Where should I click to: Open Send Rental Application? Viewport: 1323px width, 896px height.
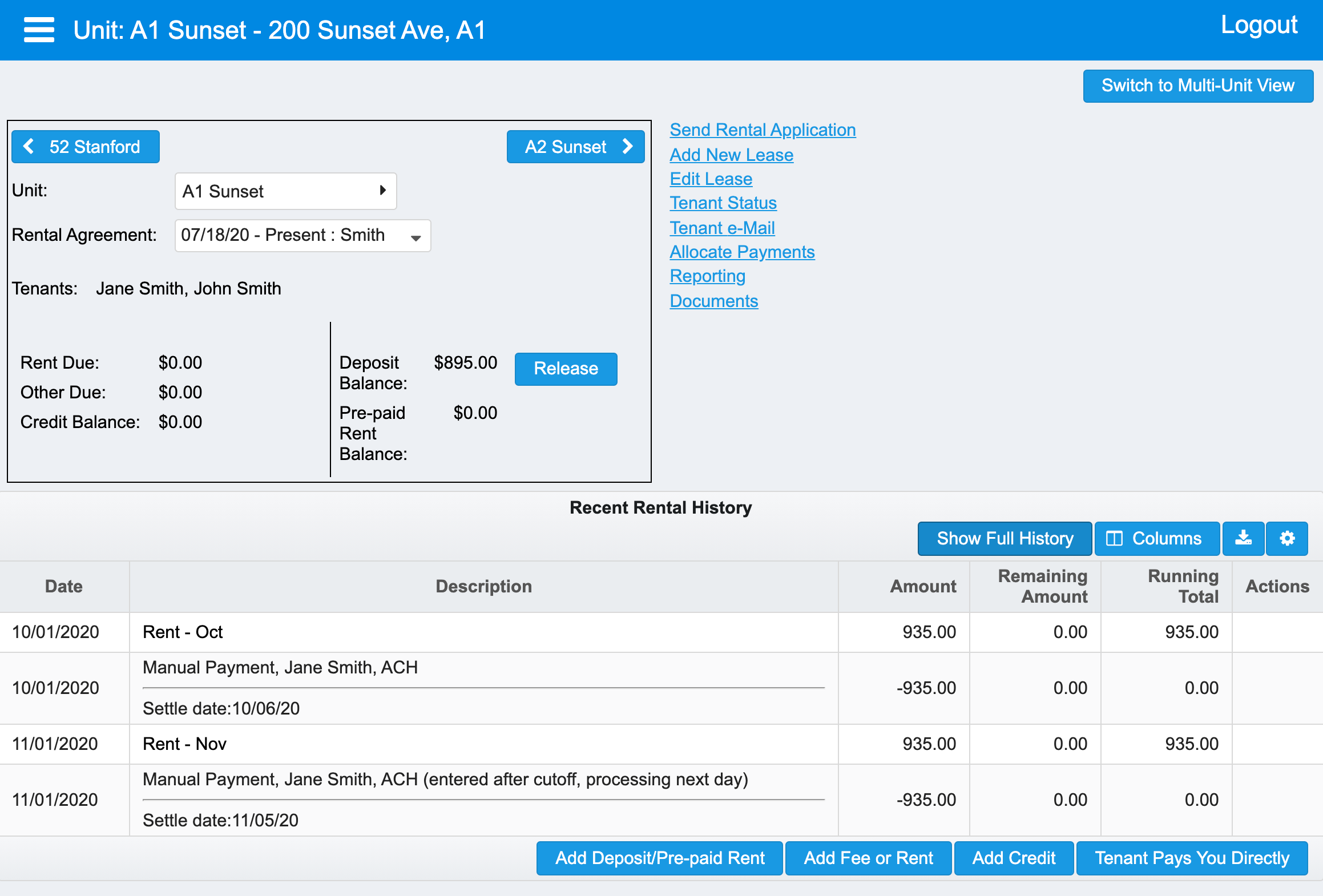763,130
